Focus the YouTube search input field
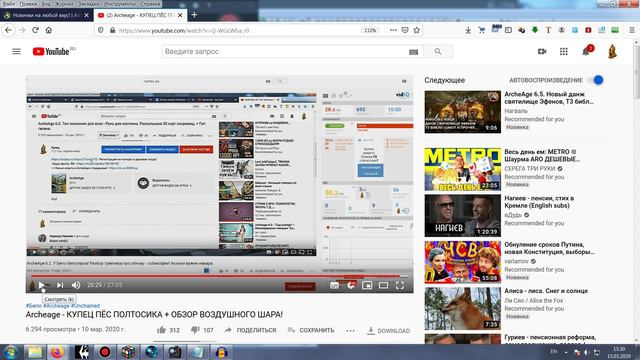The image size is (640, 360). (x=286, y=51)
